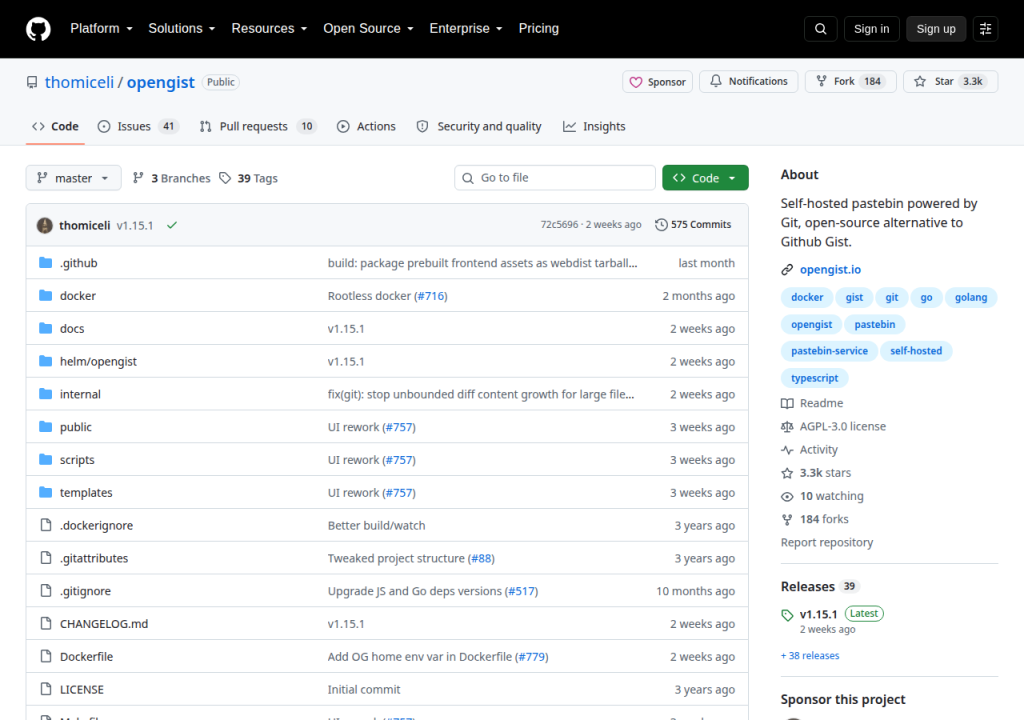
Task: Click the CHANGELOG.md file icon
Action: point(46,623)
